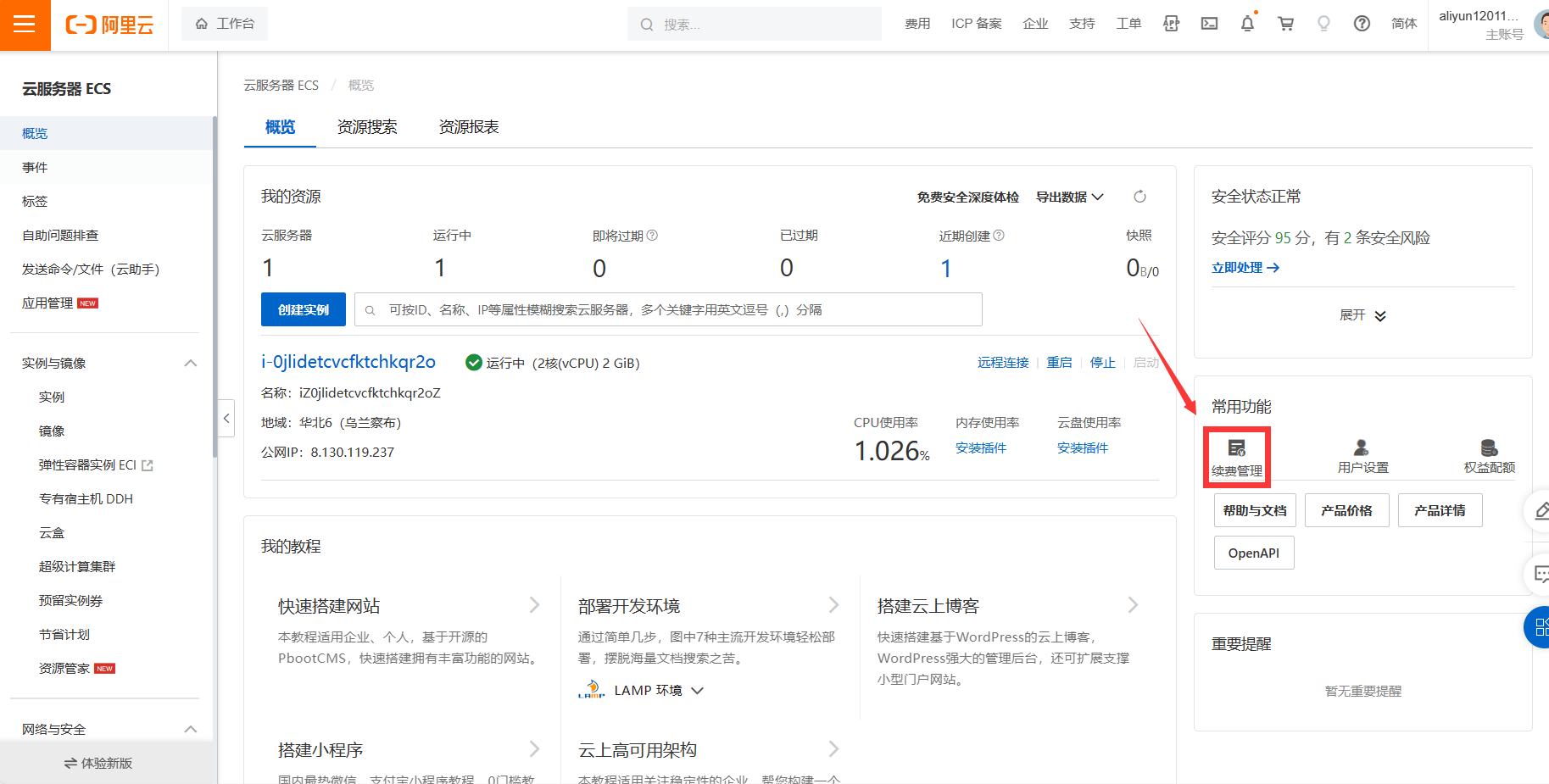This screenshot has height=784, width=1549.
Task: Open the notification bell
Action: [1247, 24]
